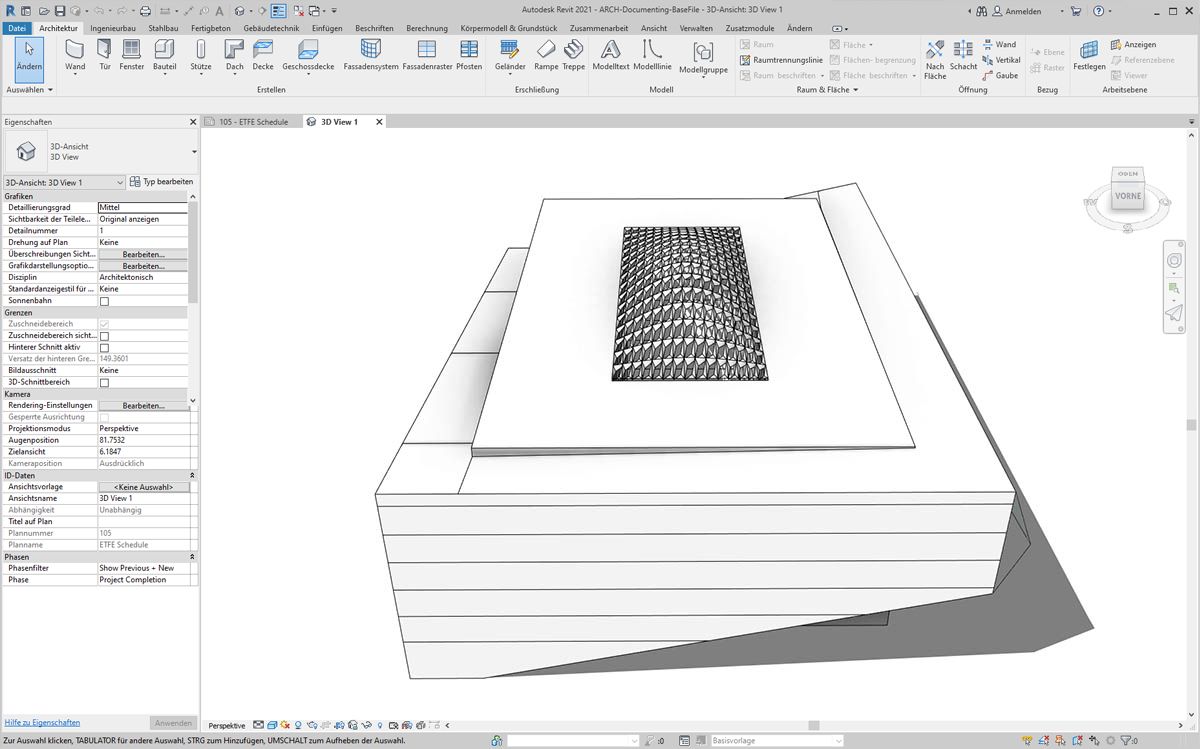Click the Detaillierungsgrad Mittel field
Image resolution: width=1200 pixels, height=749 pixels.
pos(143,207)
